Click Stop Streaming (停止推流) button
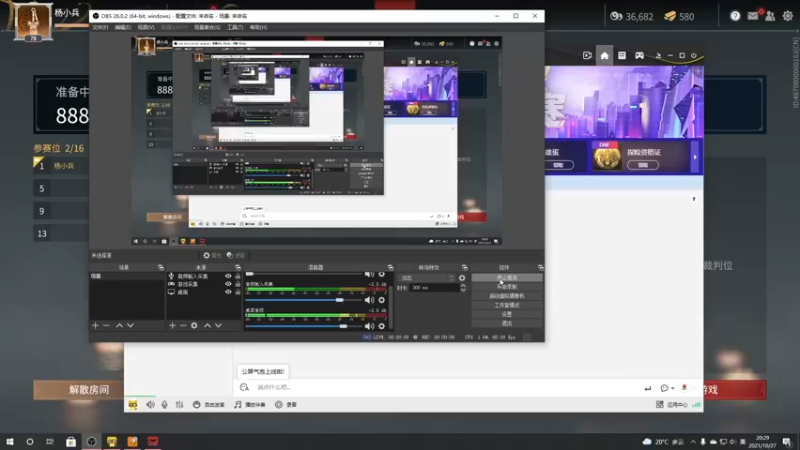 (507, 278)
